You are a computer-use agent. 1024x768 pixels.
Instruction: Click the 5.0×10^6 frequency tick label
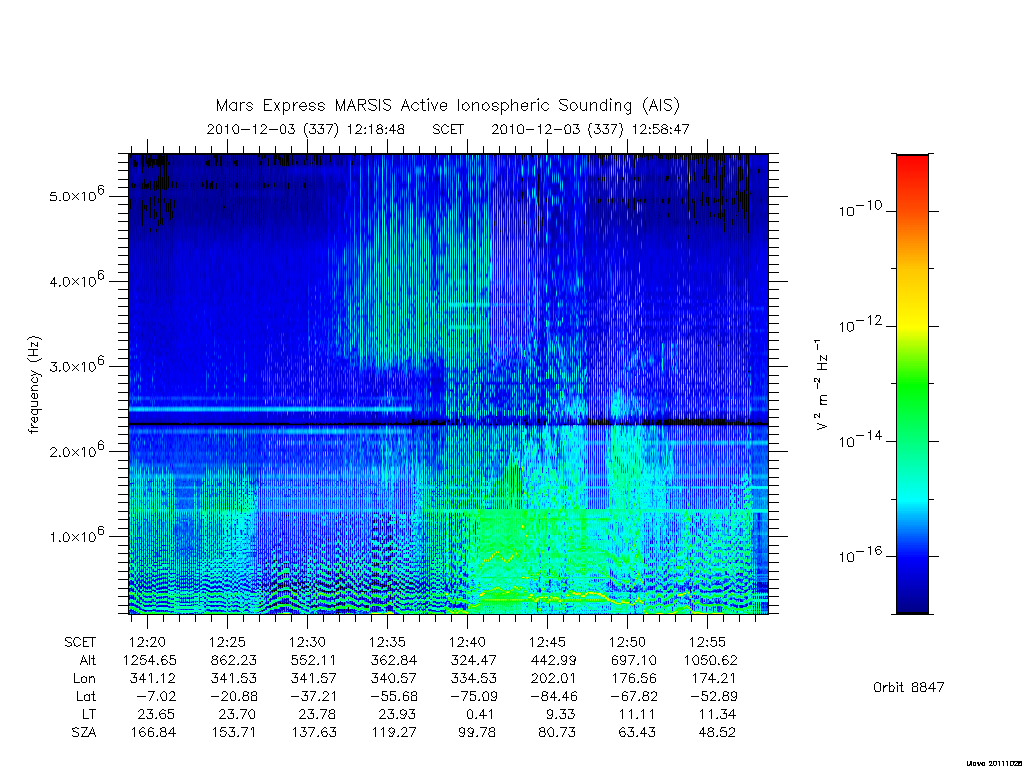click(76, 195)
